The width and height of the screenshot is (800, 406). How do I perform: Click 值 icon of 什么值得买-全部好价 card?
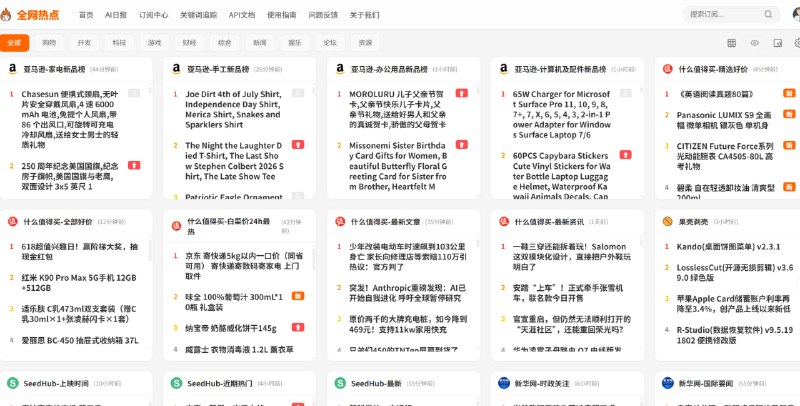[x=13, y=221]
